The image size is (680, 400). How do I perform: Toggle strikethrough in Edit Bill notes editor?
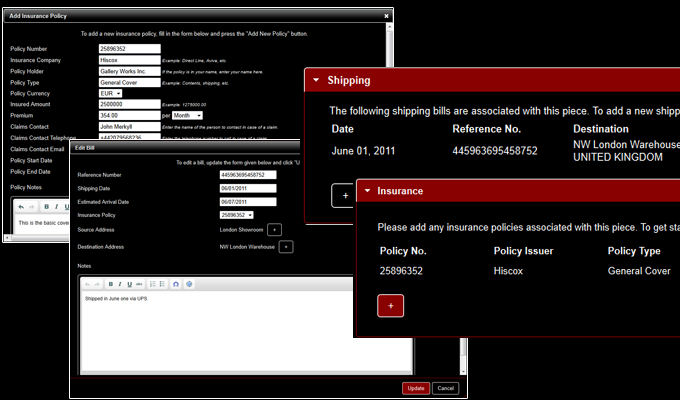139,284
